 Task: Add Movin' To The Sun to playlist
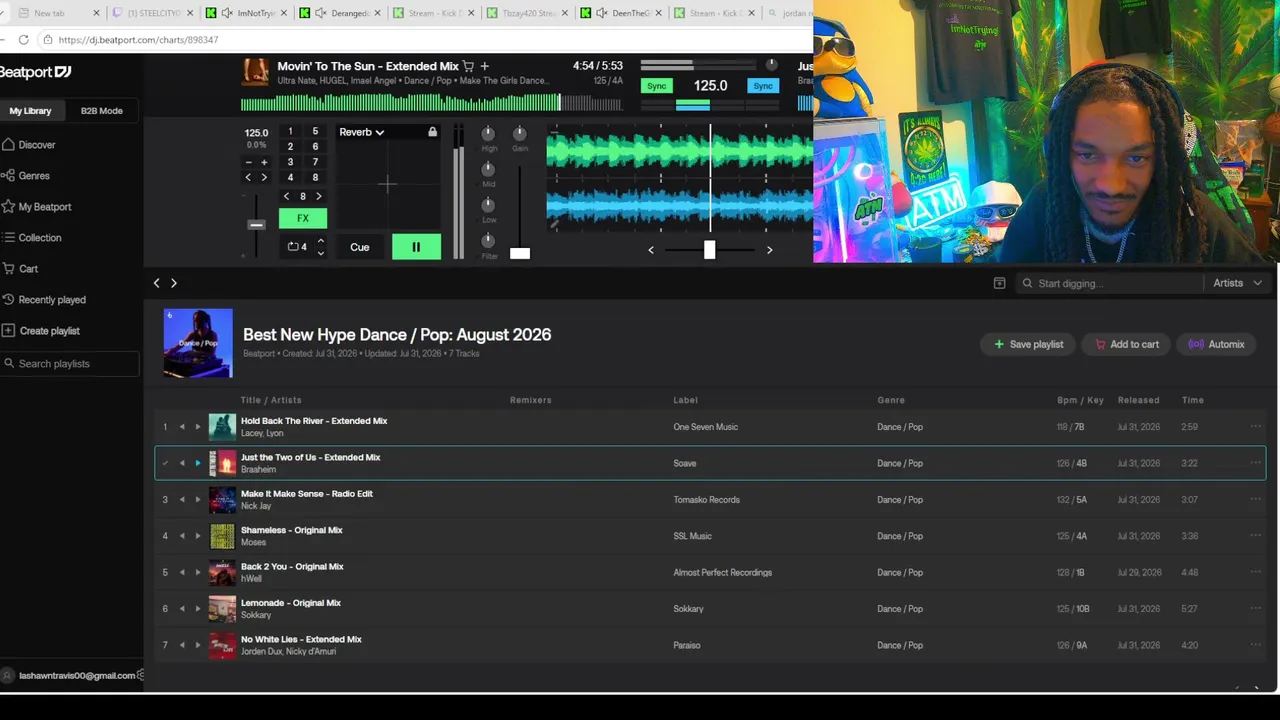point(485,66)
